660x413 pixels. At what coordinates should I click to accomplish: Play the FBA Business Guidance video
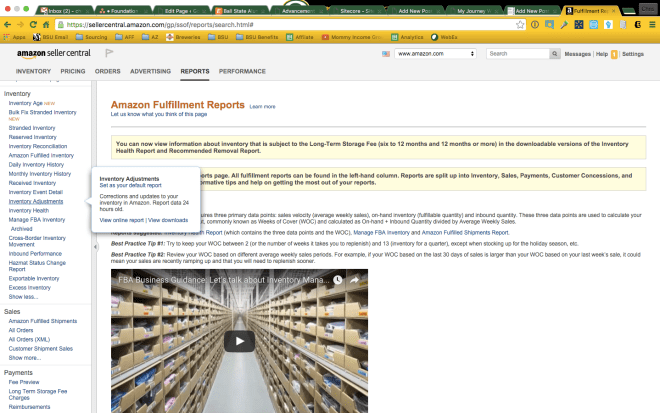click(238, 340)
